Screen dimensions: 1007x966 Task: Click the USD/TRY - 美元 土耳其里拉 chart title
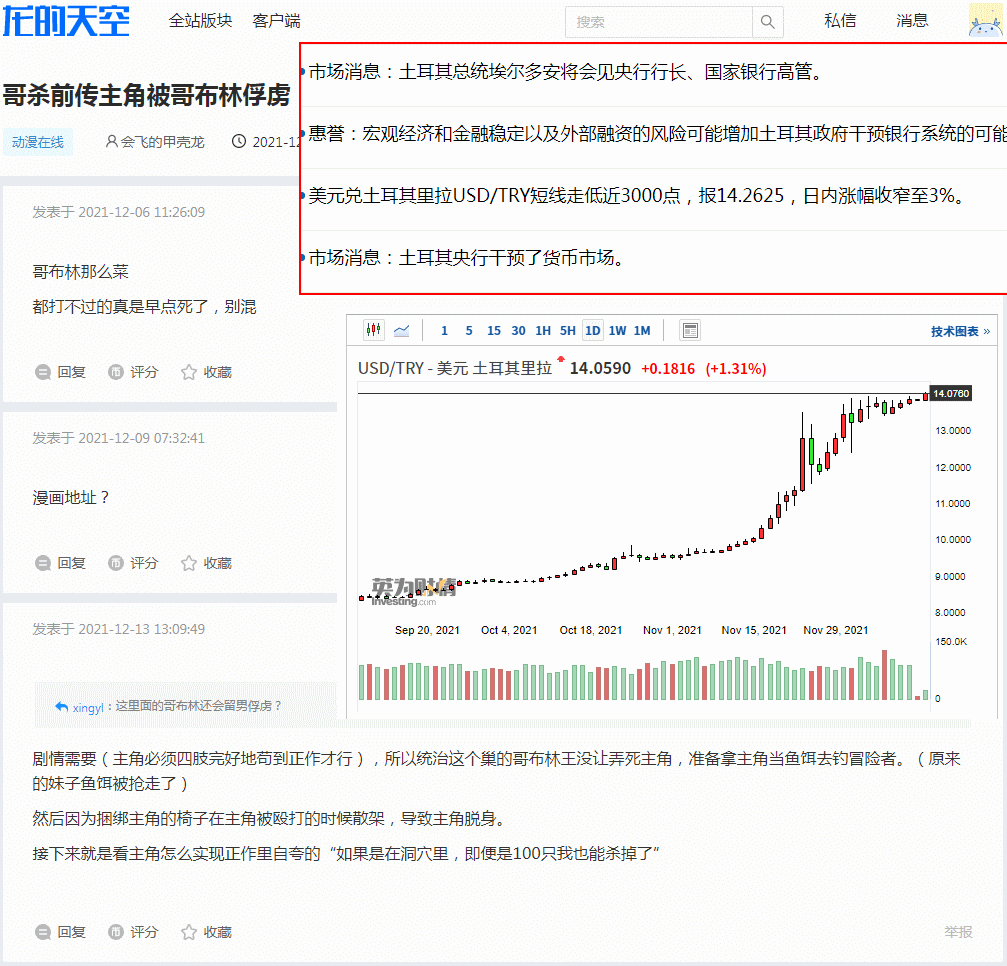point(455,368)
